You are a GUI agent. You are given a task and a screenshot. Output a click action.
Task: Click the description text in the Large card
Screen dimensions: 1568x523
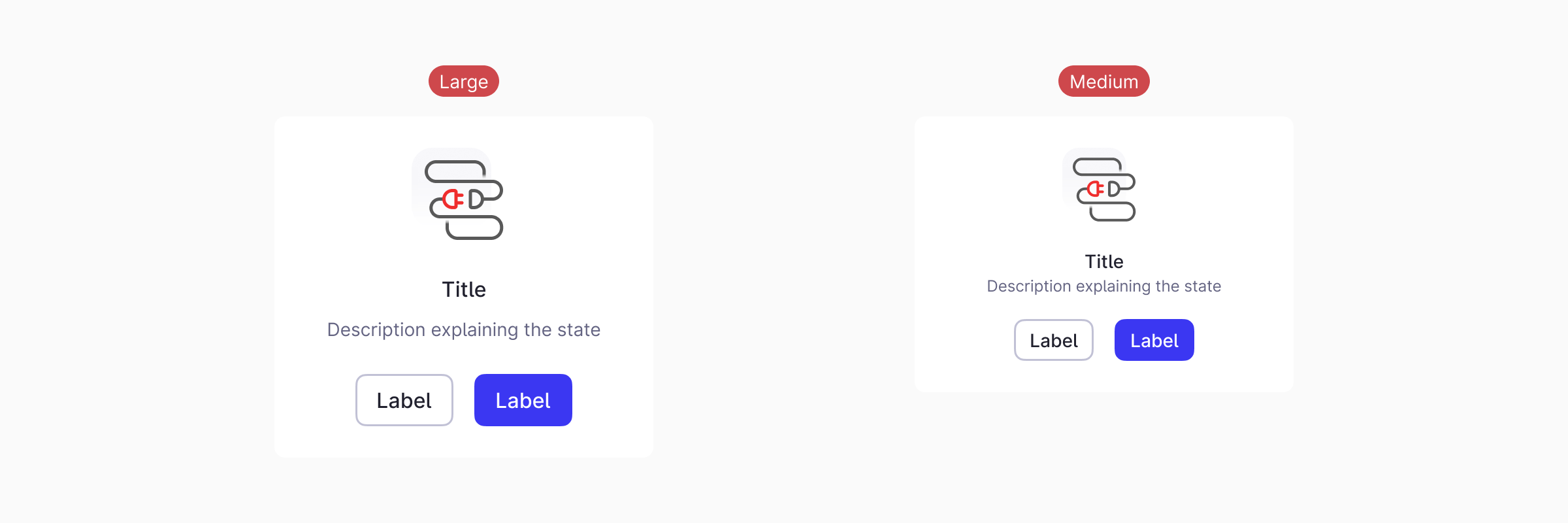[464, 329]
